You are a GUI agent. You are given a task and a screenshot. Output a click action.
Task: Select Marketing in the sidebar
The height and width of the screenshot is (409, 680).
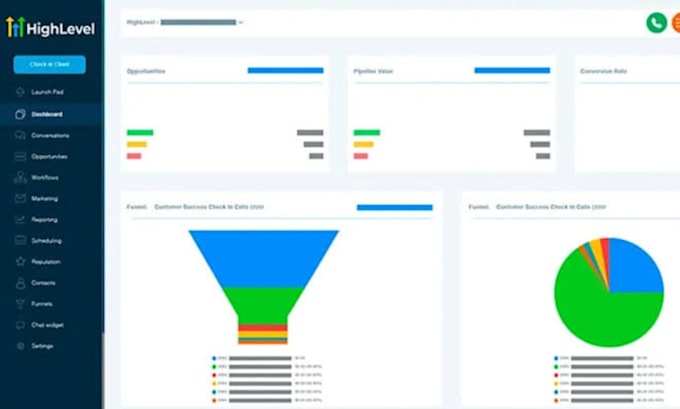tap(44, 199)
